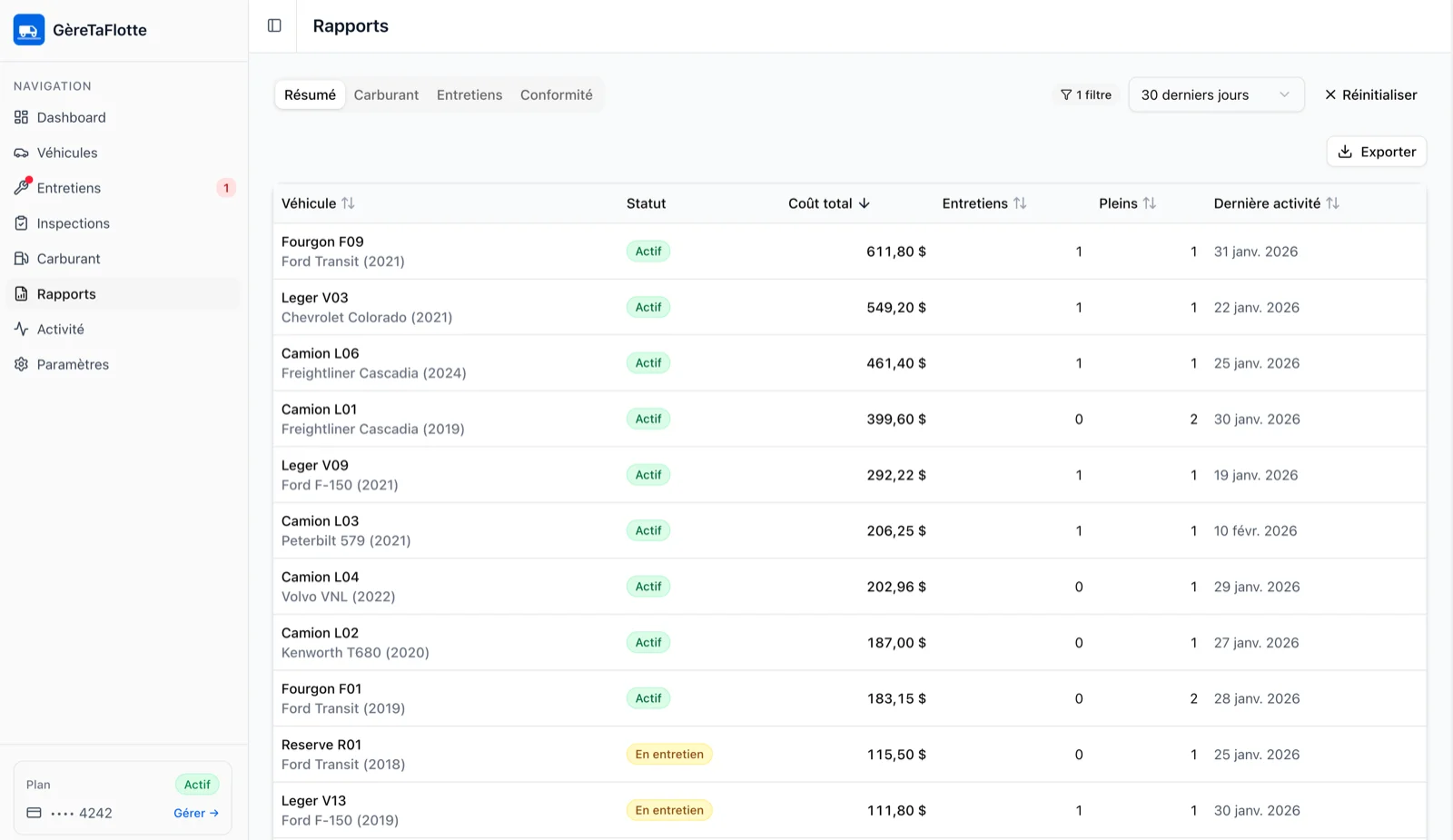Switch to the Conformité tab
Viewport: 1453px width, 840px height.
coord(556,94)
